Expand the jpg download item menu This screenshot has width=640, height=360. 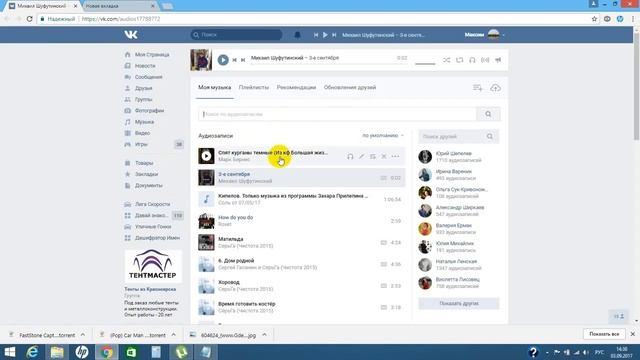coord(264,335)
